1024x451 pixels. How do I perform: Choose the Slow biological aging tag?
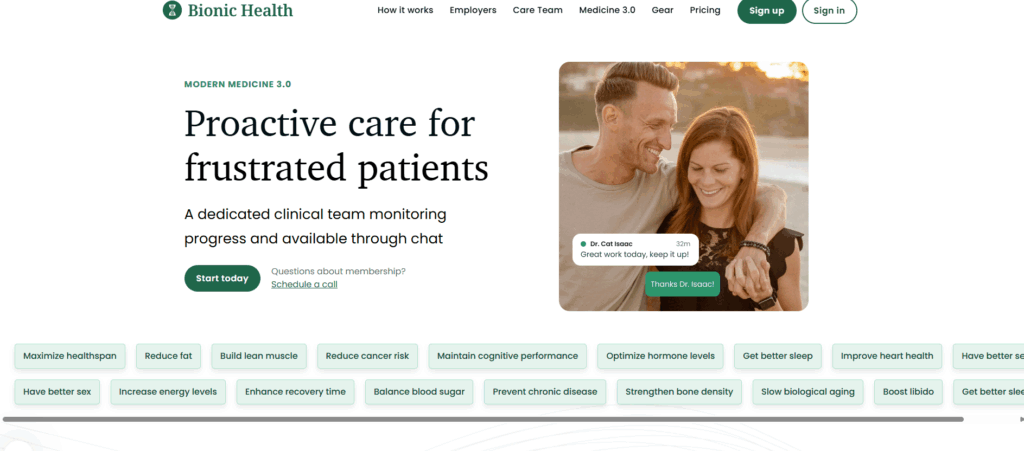point(808,392)
